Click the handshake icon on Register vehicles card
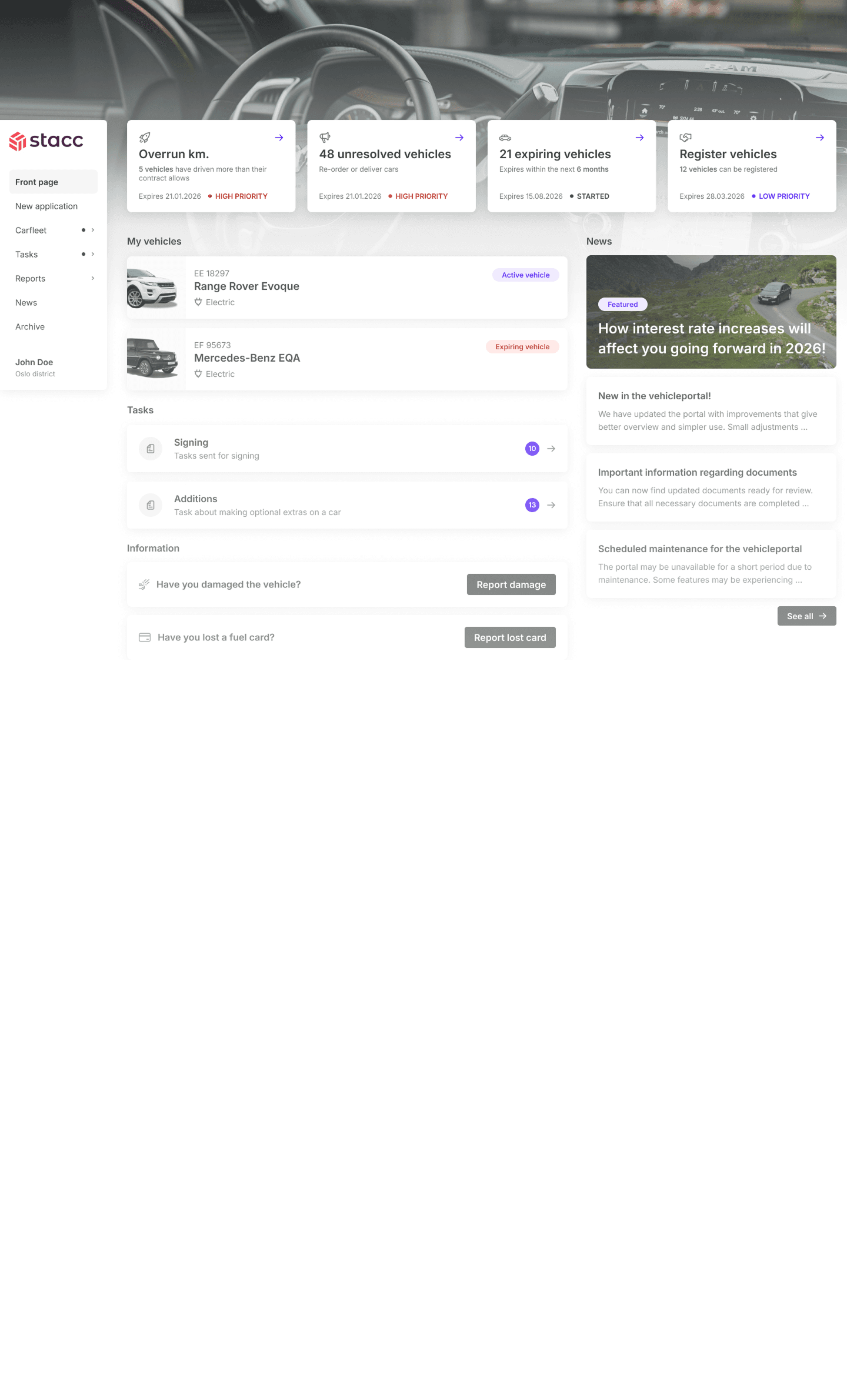The width and height of the screenshot is (847, 1400). pyautogui.click(x=685, y=138)
